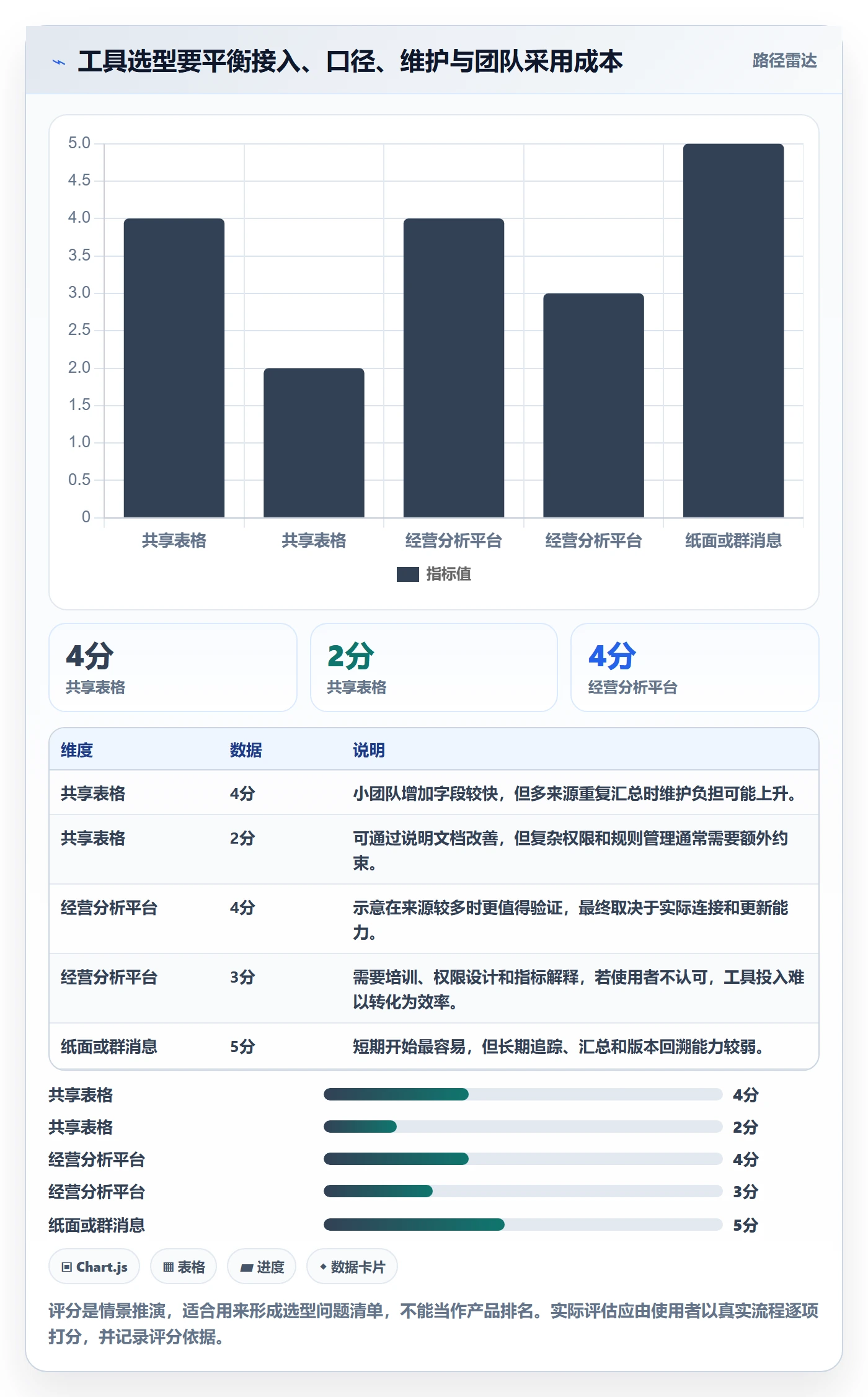Open the green 2分 共享表格 data card
The width and height of the screenshot is (868, 1397).
coord(434,667)
